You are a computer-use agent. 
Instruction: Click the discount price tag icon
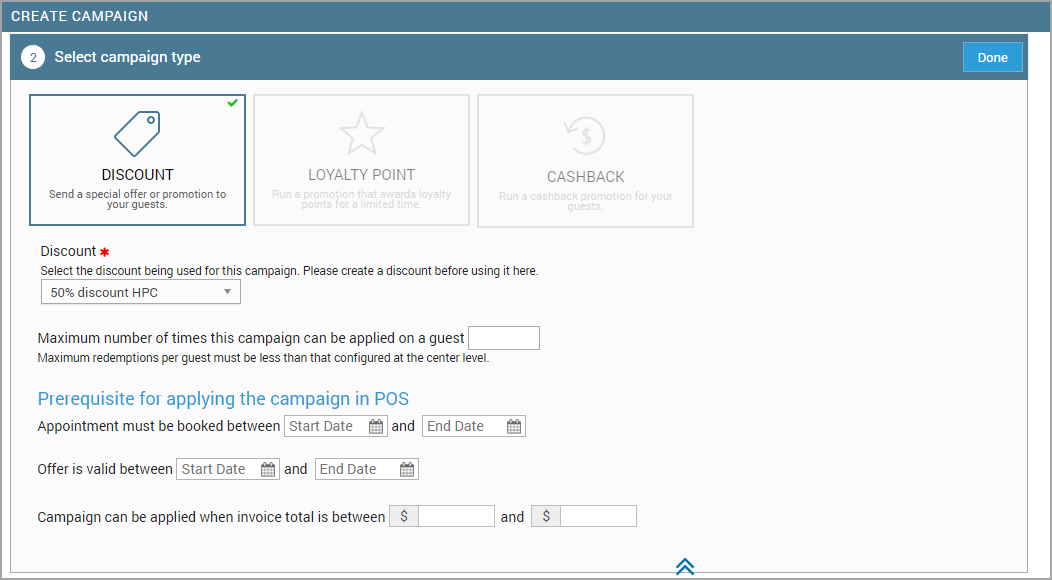137,134
